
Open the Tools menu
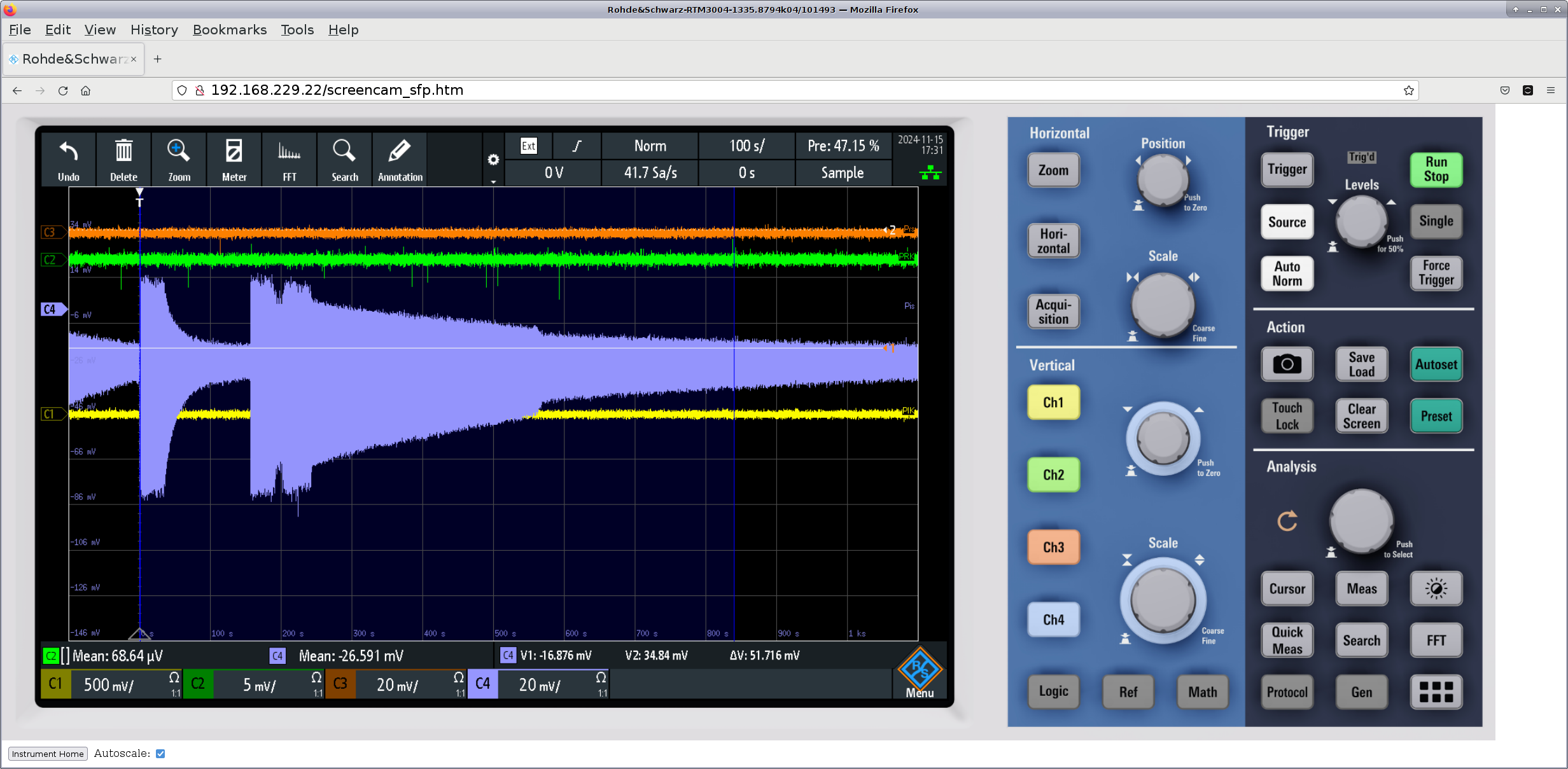pos(297,30)
